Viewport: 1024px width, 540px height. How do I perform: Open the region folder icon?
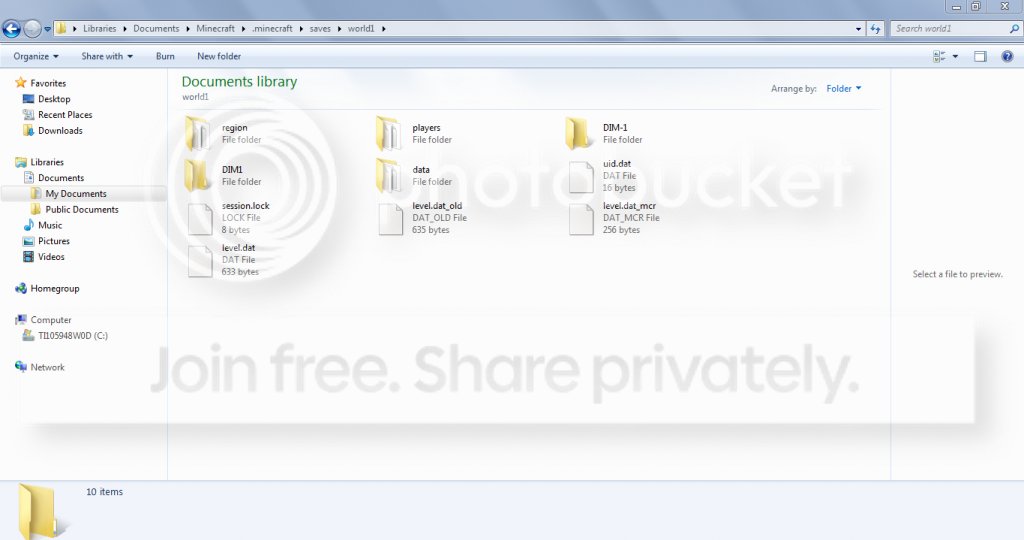point(200,134)
